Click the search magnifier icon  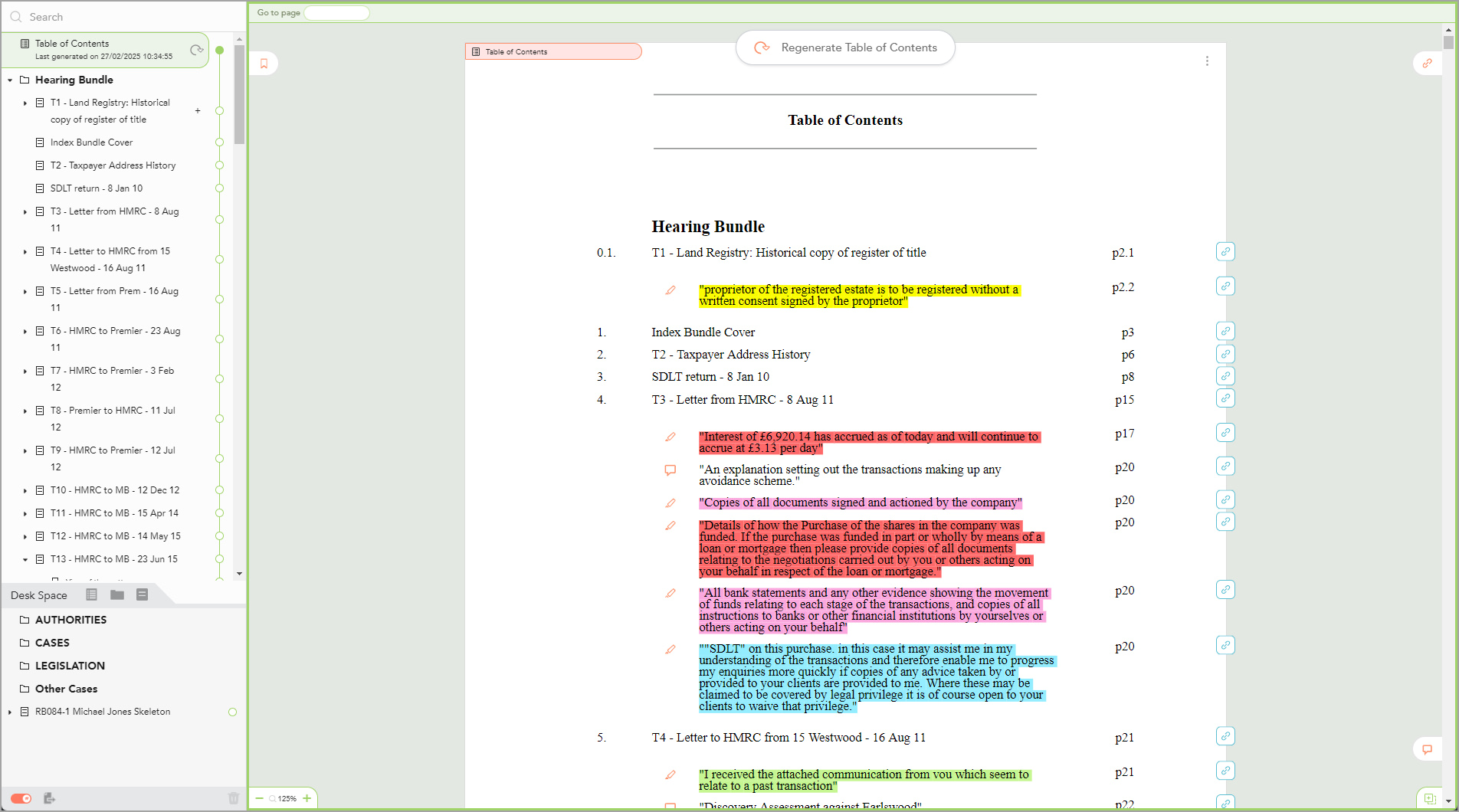[x=15, y=17]
